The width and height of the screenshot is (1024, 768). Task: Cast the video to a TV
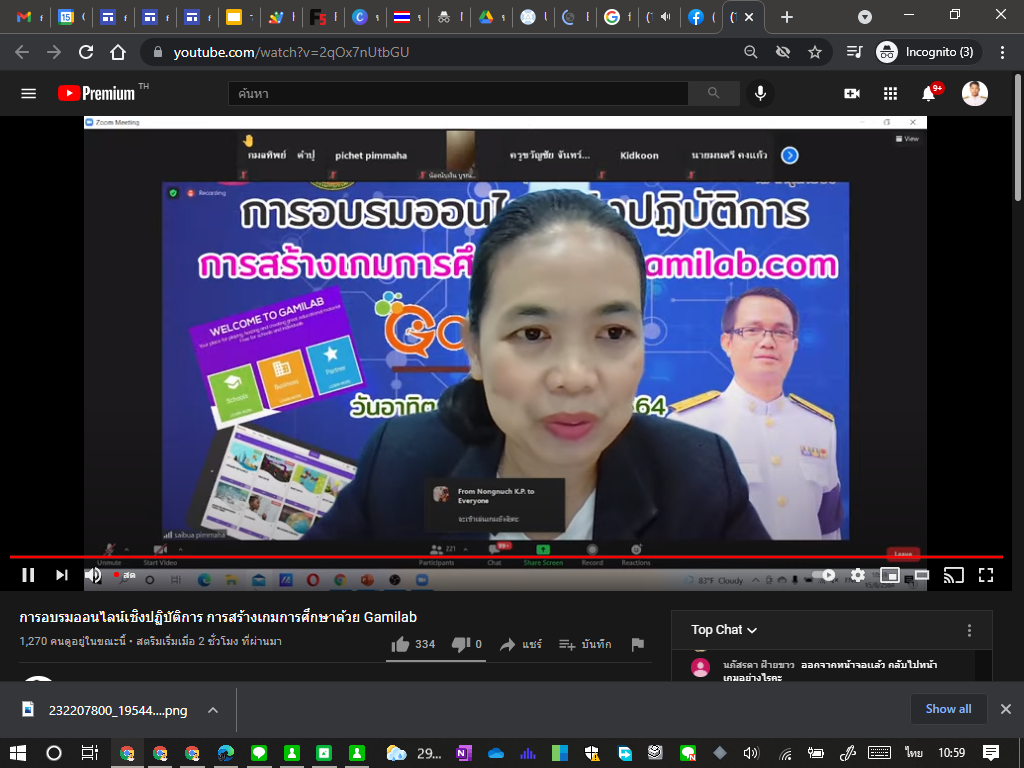tap(953, 575)
